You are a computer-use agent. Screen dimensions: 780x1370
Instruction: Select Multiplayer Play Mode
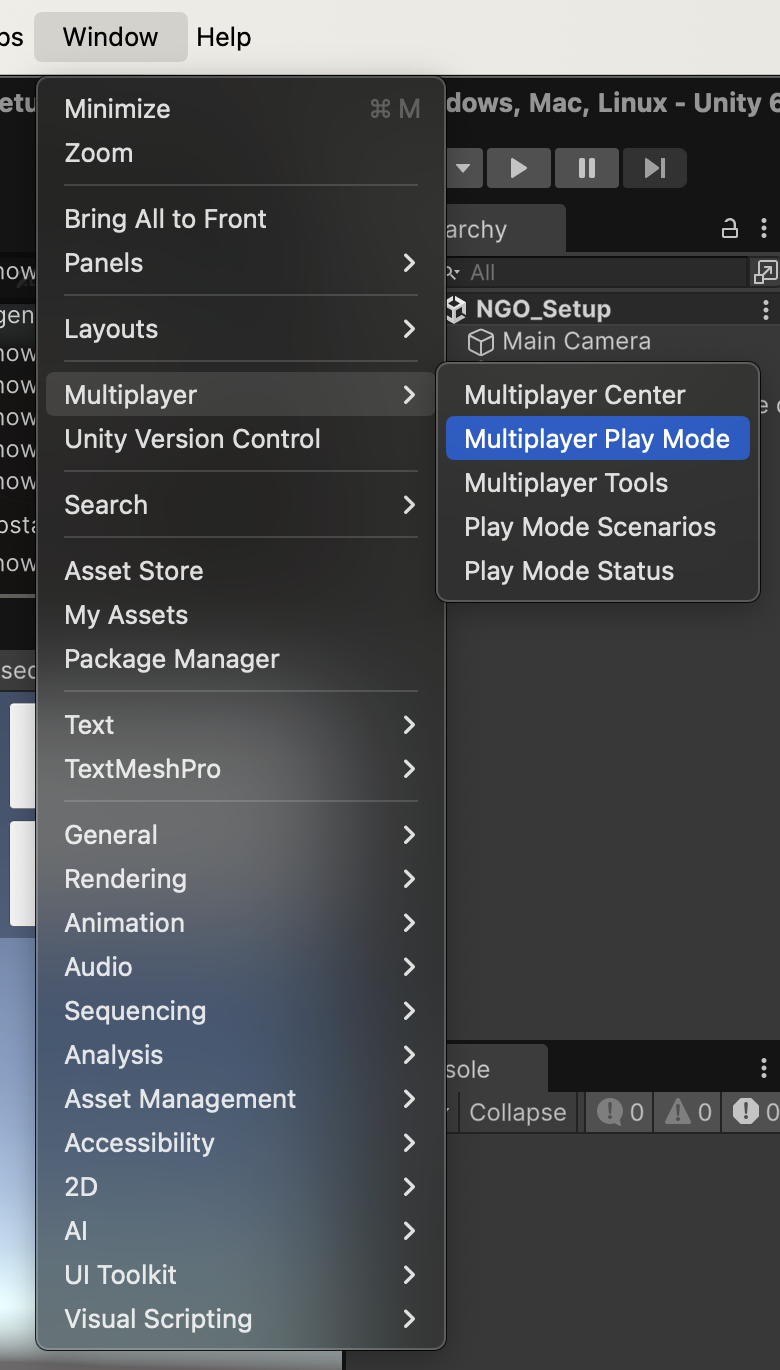pos(597,437)
